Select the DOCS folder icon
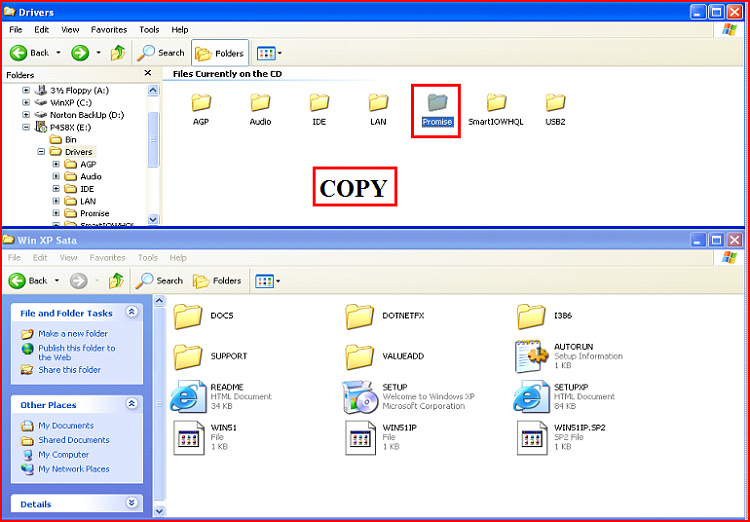 188,316
